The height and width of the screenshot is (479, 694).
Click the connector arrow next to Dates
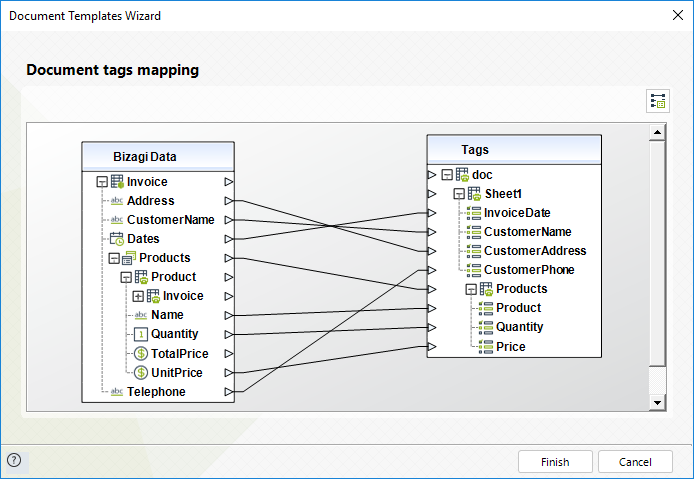(x=228, y=239)
